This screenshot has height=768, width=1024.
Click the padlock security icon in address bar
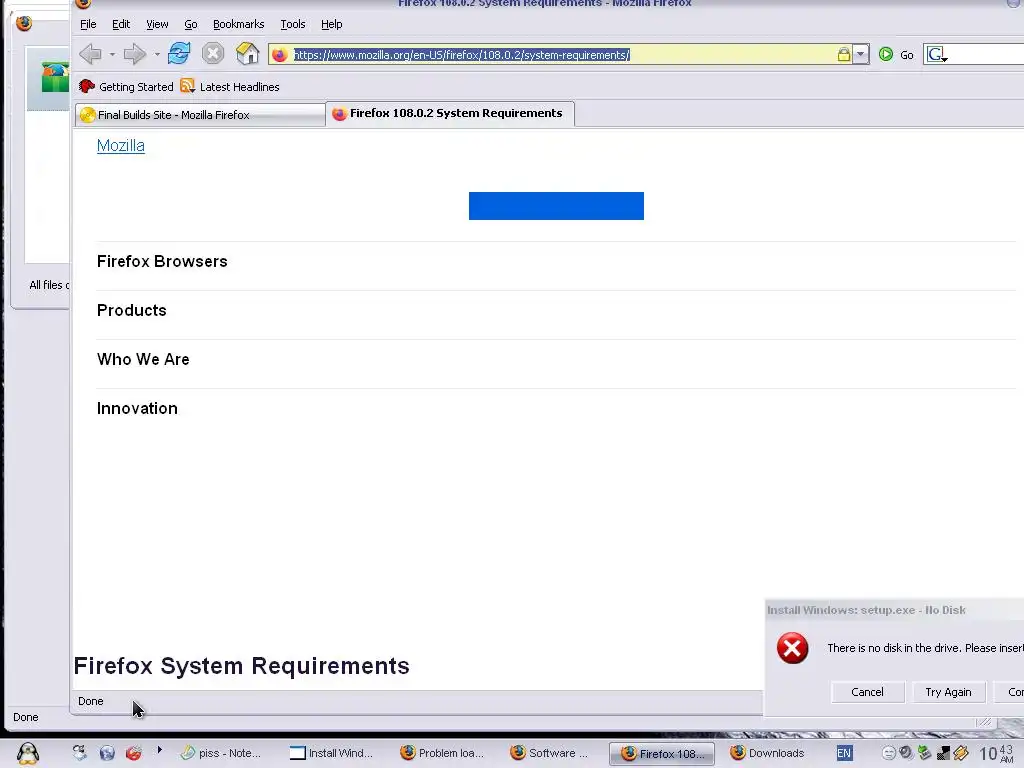coord(844,55)
